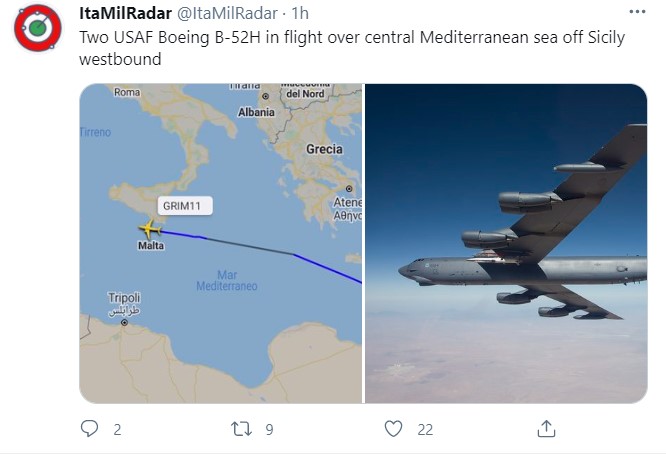Click the 1h tweet timestamp
The width and height of the screenshot is (666, 457).
tap(299, 11)
